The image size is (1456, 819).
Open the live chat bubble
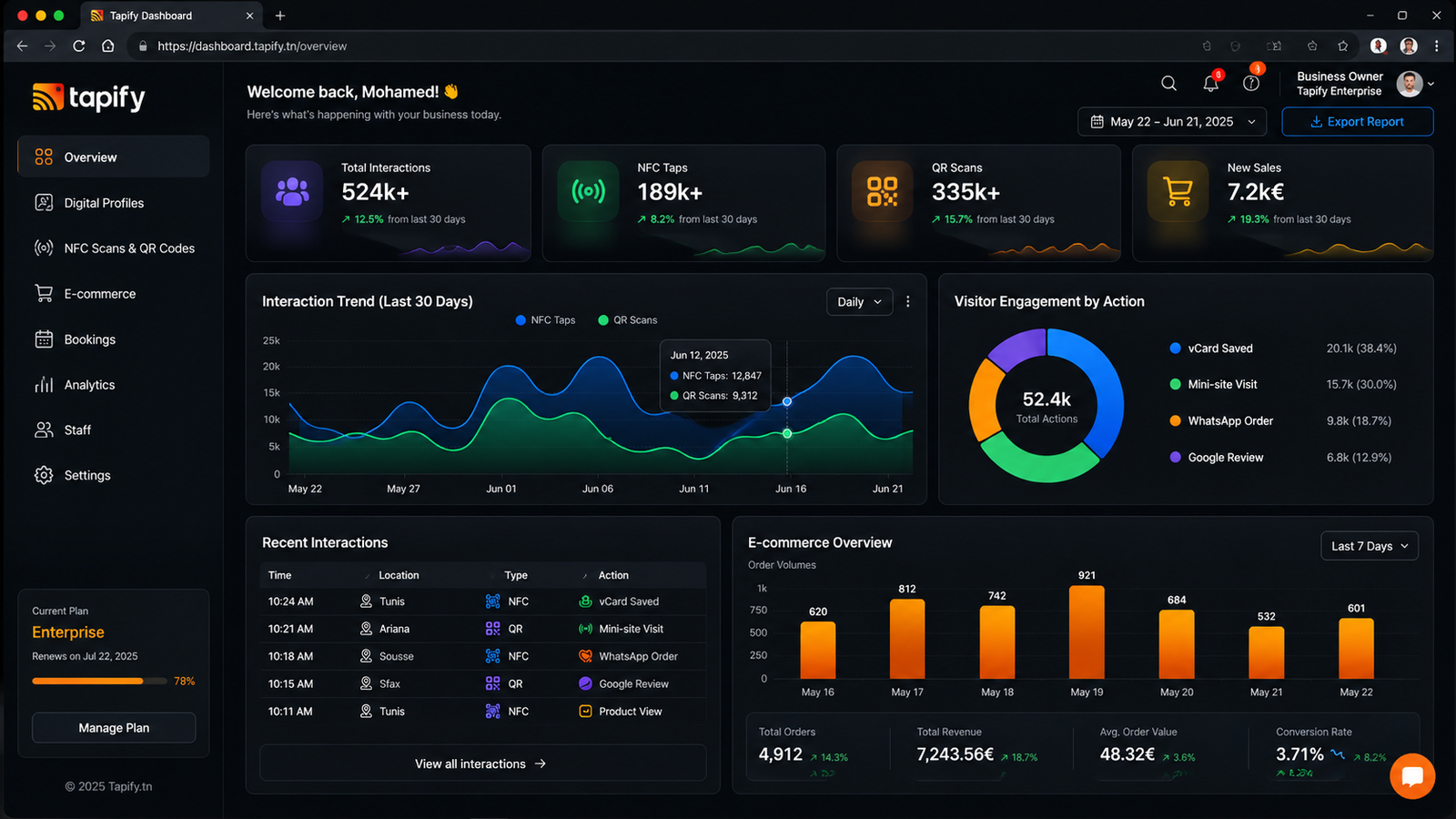[x=1412, y=776]
